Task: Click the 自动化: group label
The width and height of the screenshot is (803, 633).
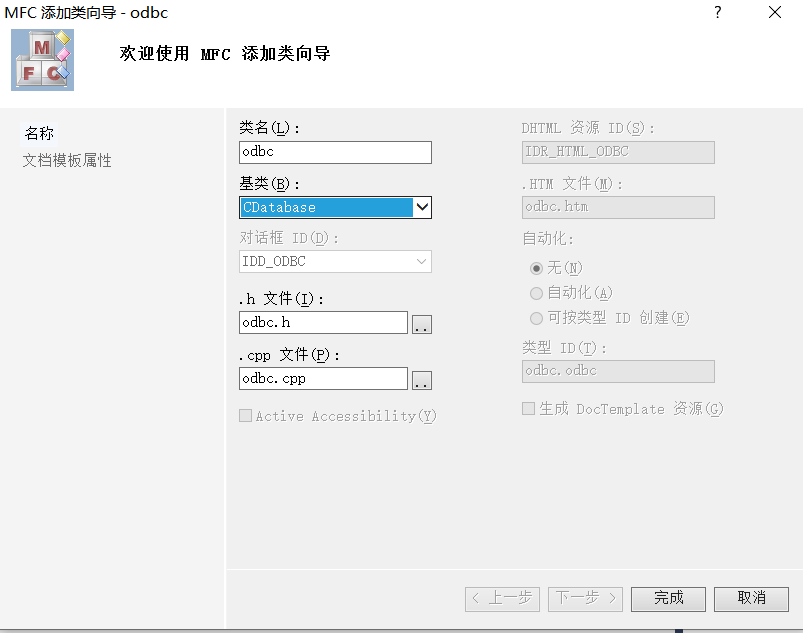Action: click(547, 238)
